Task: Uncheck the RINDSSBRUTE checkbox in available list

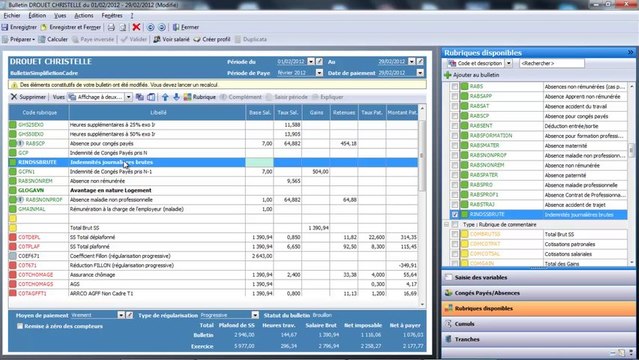Action: pos(455,215)
